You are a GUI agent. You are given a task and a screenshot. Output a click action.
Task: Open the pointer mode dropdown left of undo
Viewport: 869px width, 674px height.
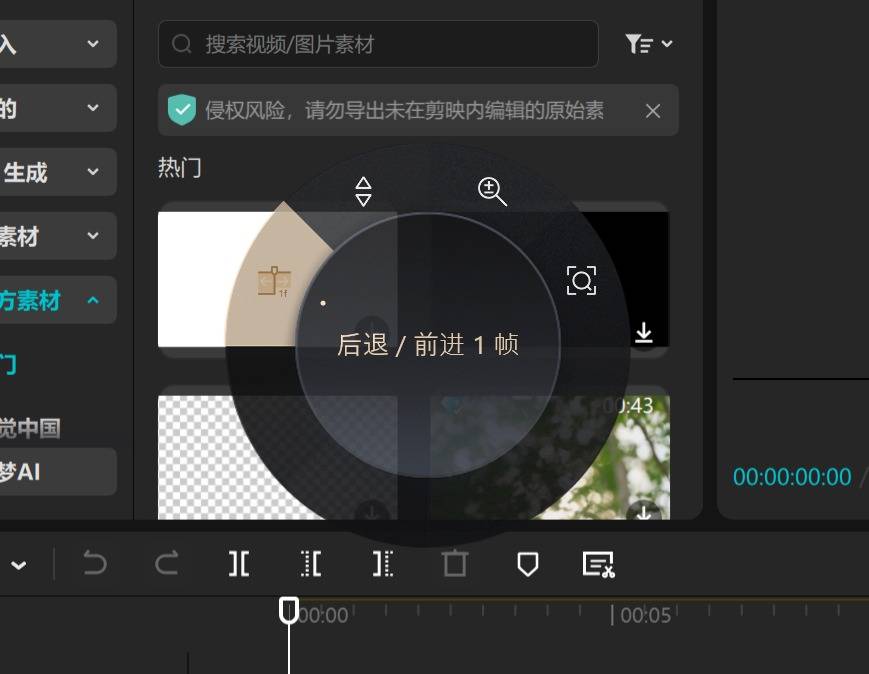(x=18, y=565)
